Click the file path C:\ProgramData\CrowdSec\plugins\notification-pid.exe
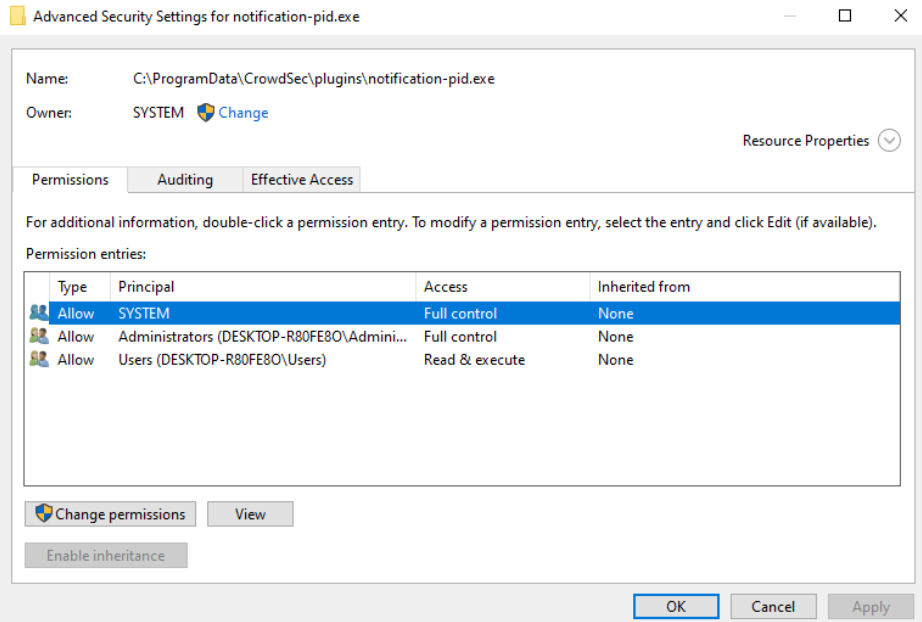The width and height of the screenshot is (922, 622). [x=313, y=79]
